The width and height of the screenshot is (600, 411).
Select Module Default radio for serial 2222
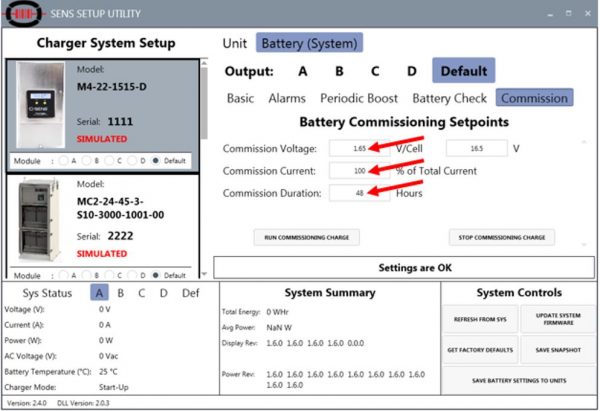click(x=155, y=275)
